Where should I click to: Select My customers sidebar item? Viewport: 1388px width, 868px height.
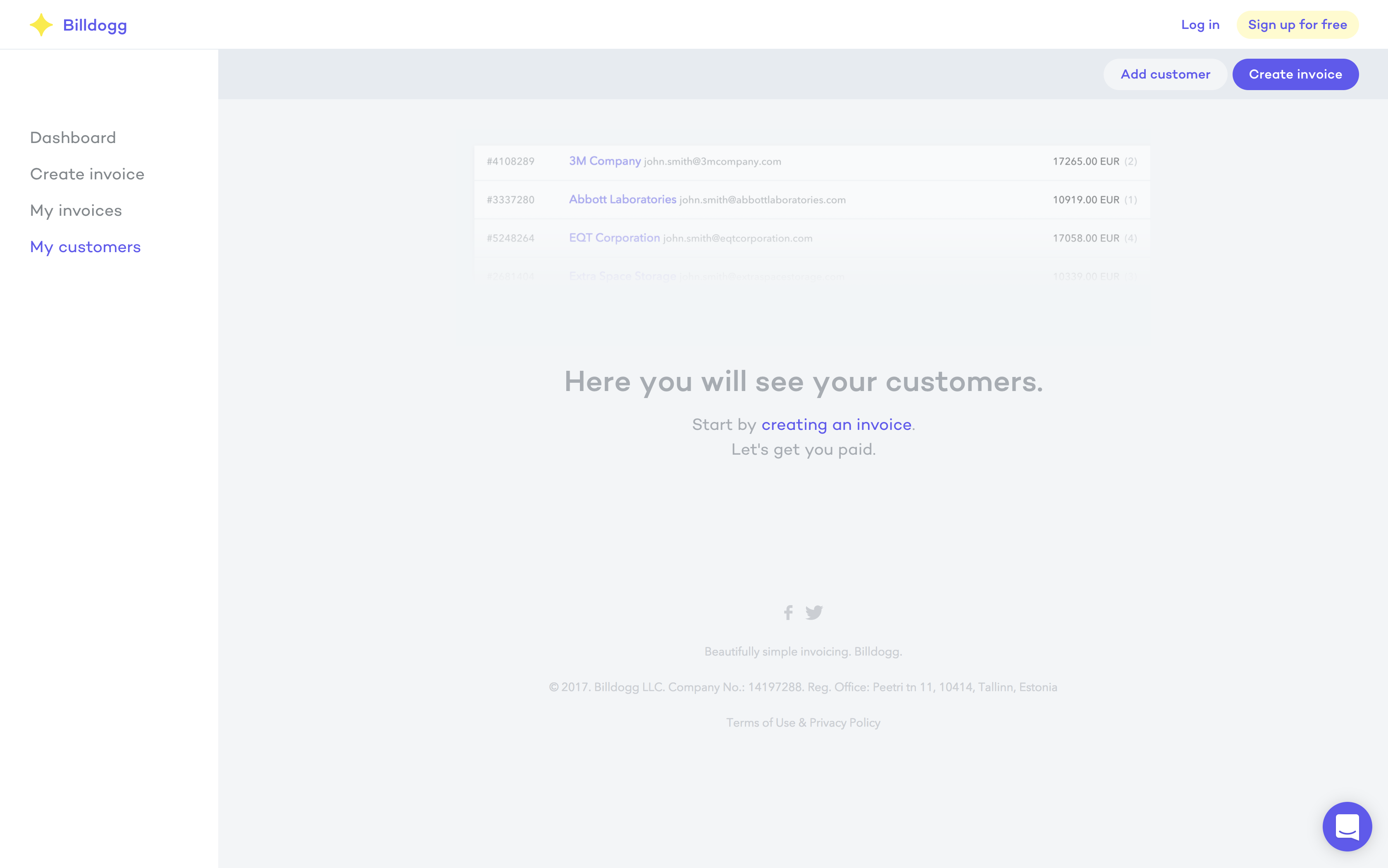(x=86, y=247)
